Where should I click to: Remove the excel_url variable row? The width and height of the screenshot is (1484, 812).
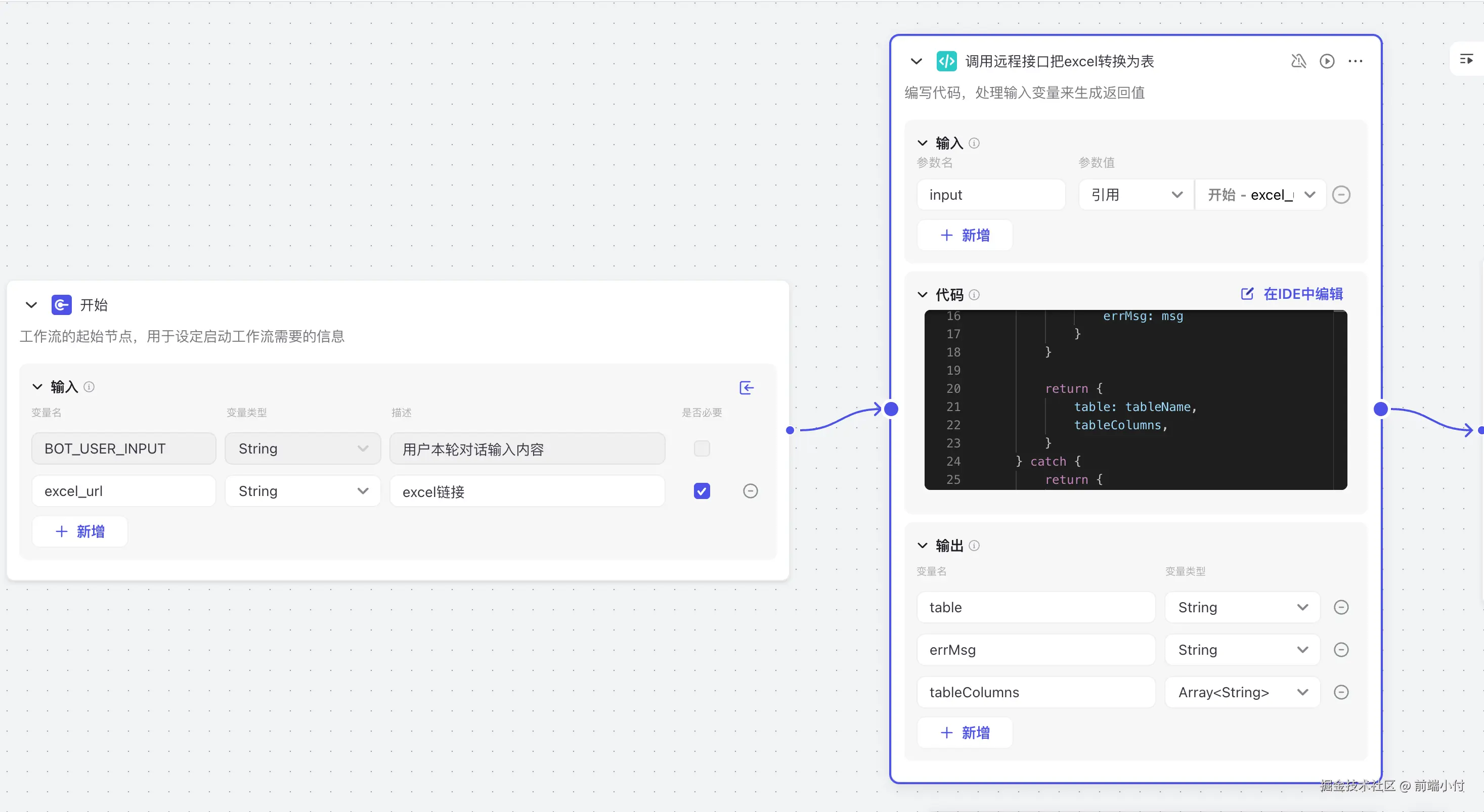tap(750, 490)
